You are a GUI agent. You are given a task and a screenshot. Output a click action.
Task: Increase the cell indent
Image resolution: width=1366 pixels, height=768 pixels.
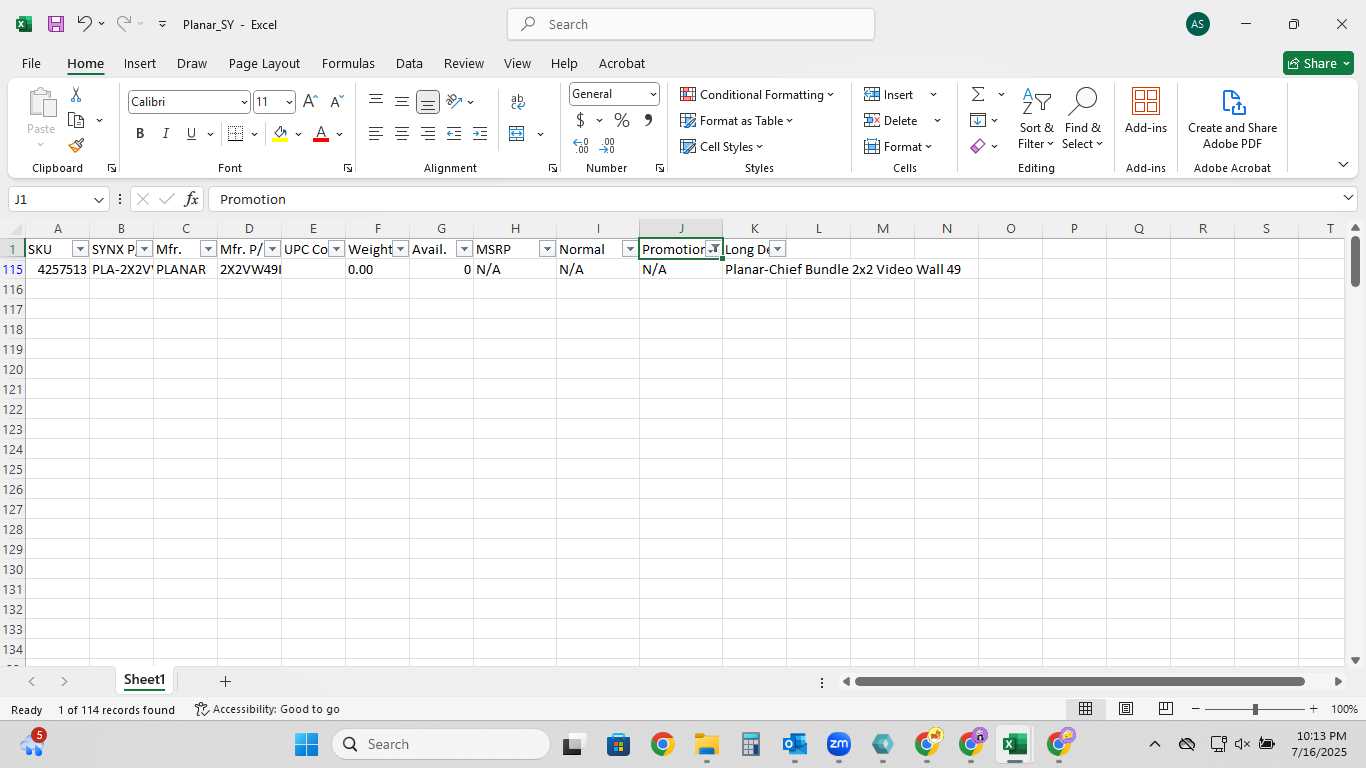[x=480, y=134]
